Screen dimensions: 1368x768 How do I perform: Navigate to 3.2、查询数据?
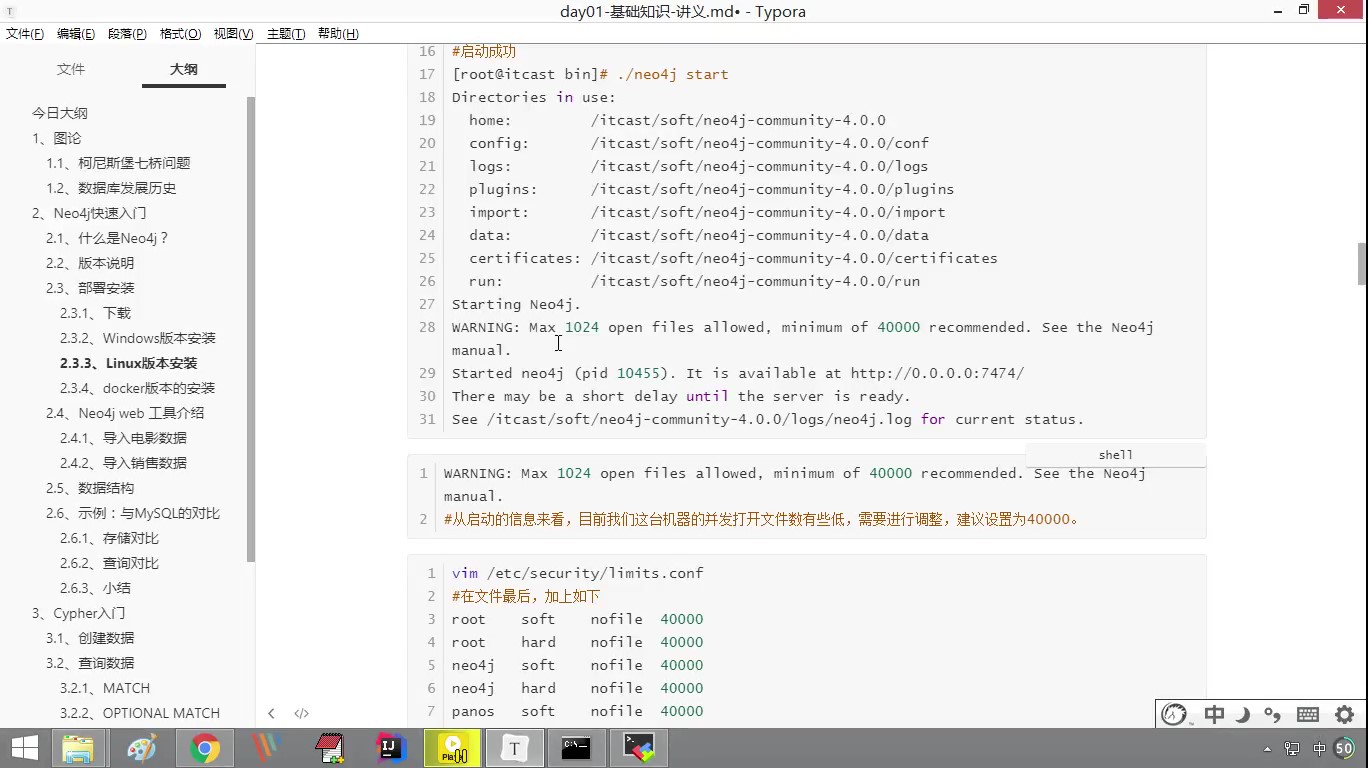[90, 663]
